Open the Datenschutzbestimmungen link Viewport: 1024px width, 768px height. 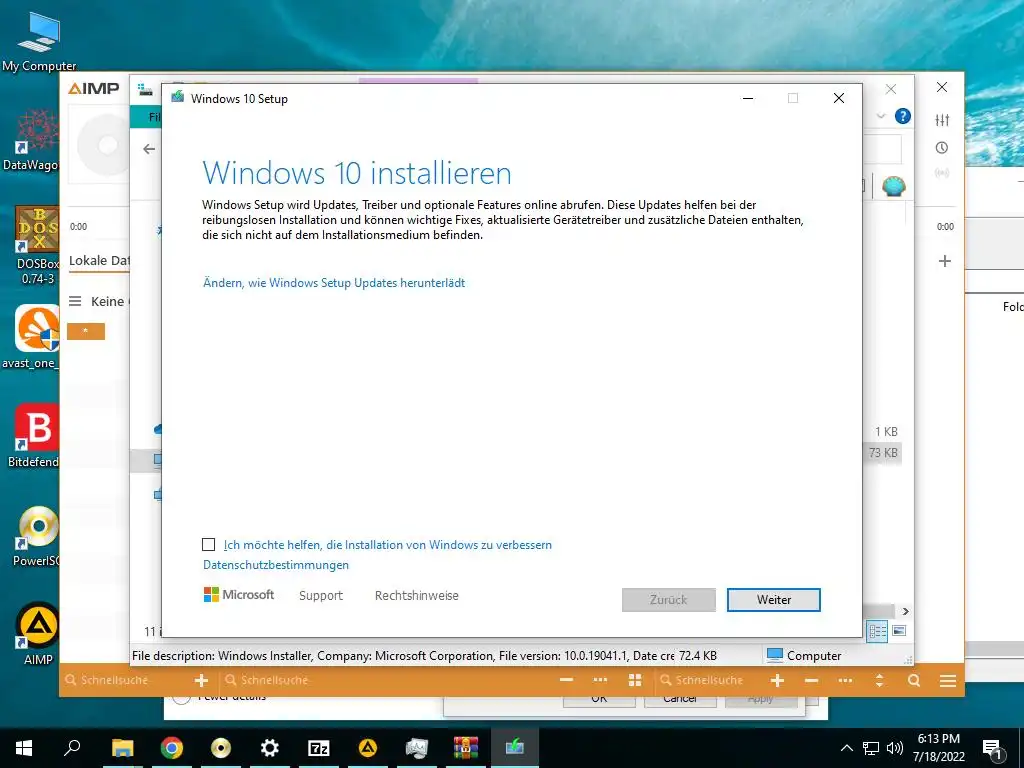[x=276, y=565]
